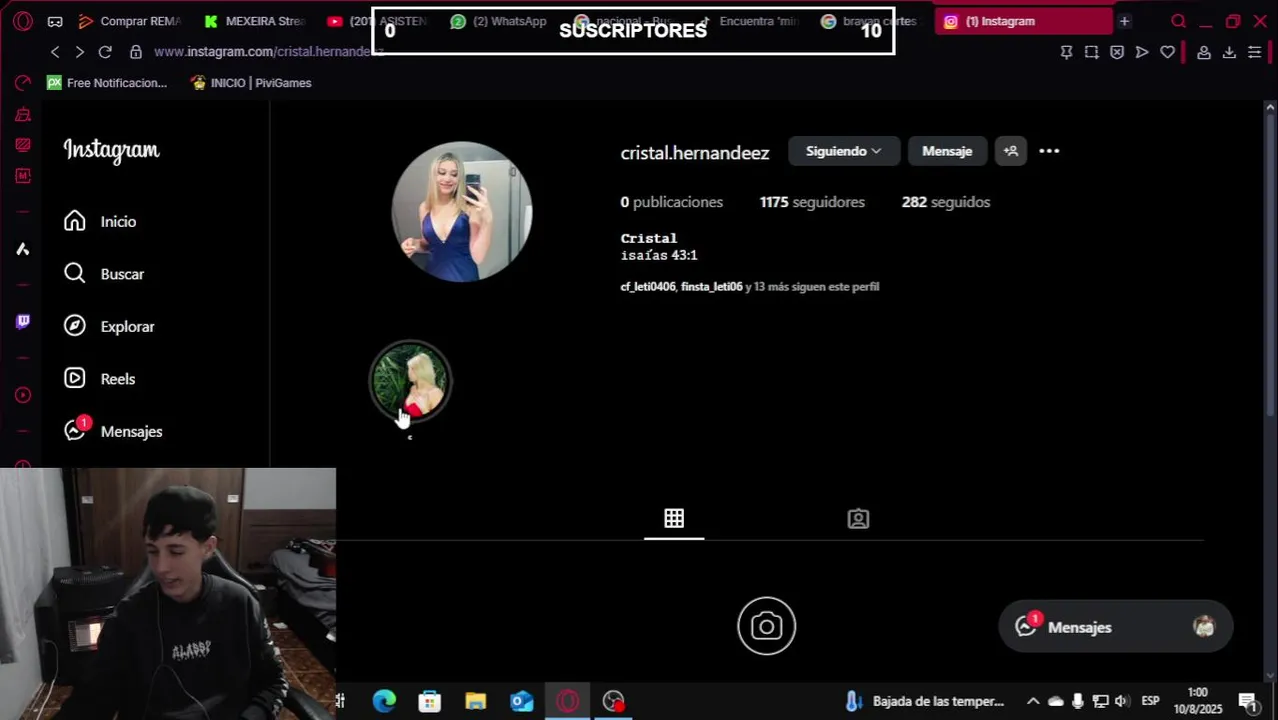
Task: Click finsta_leti06 follower link
Action: (711, 287)
